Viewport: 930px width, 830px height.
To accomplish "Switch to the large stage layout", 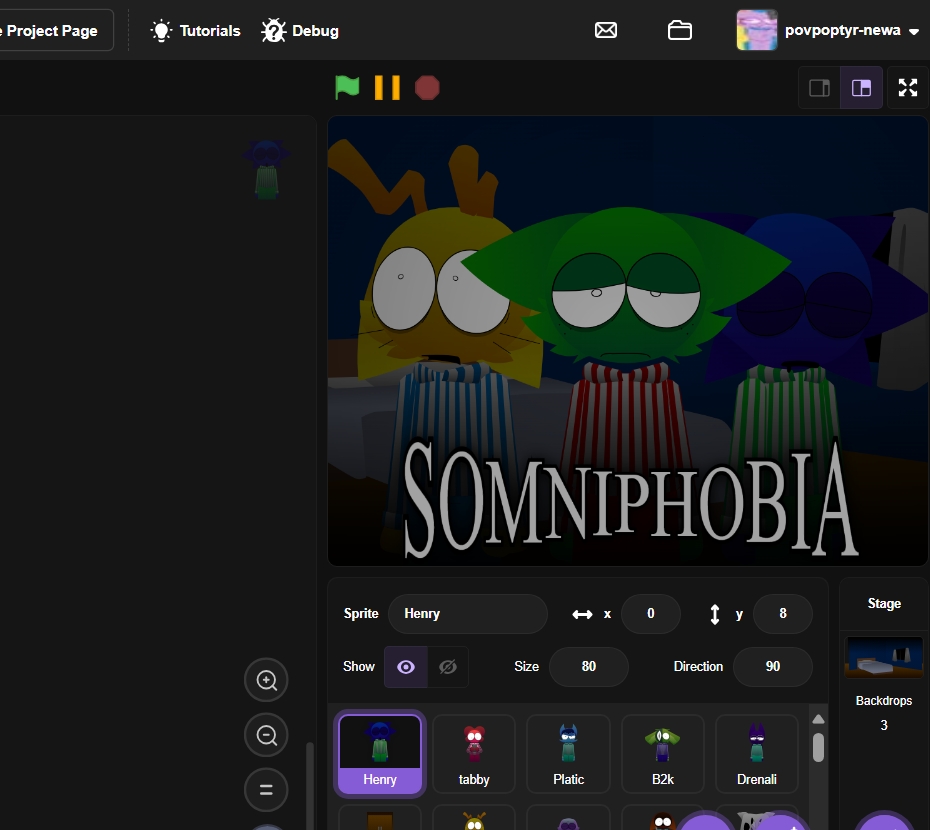I will 861,88.
